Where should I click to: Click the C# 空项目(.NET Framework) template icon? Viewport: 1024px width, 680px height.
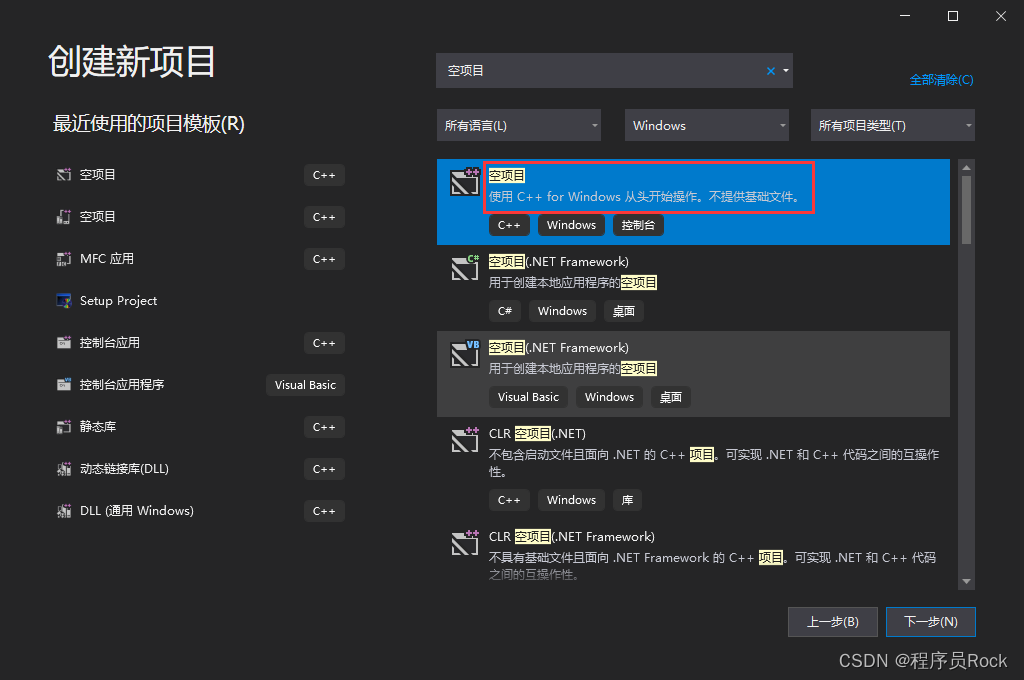coord(465,268)
